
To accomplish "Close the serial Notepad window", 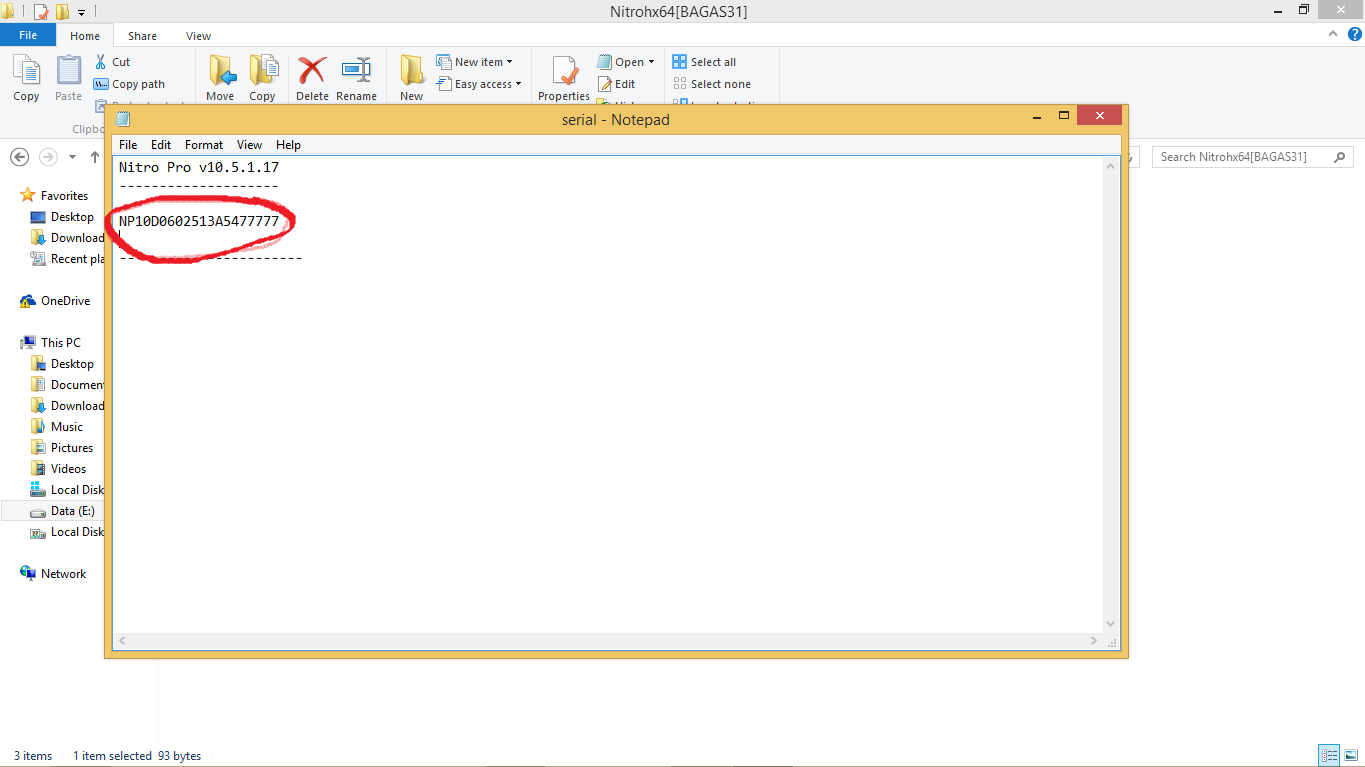I will [1100, 116].
